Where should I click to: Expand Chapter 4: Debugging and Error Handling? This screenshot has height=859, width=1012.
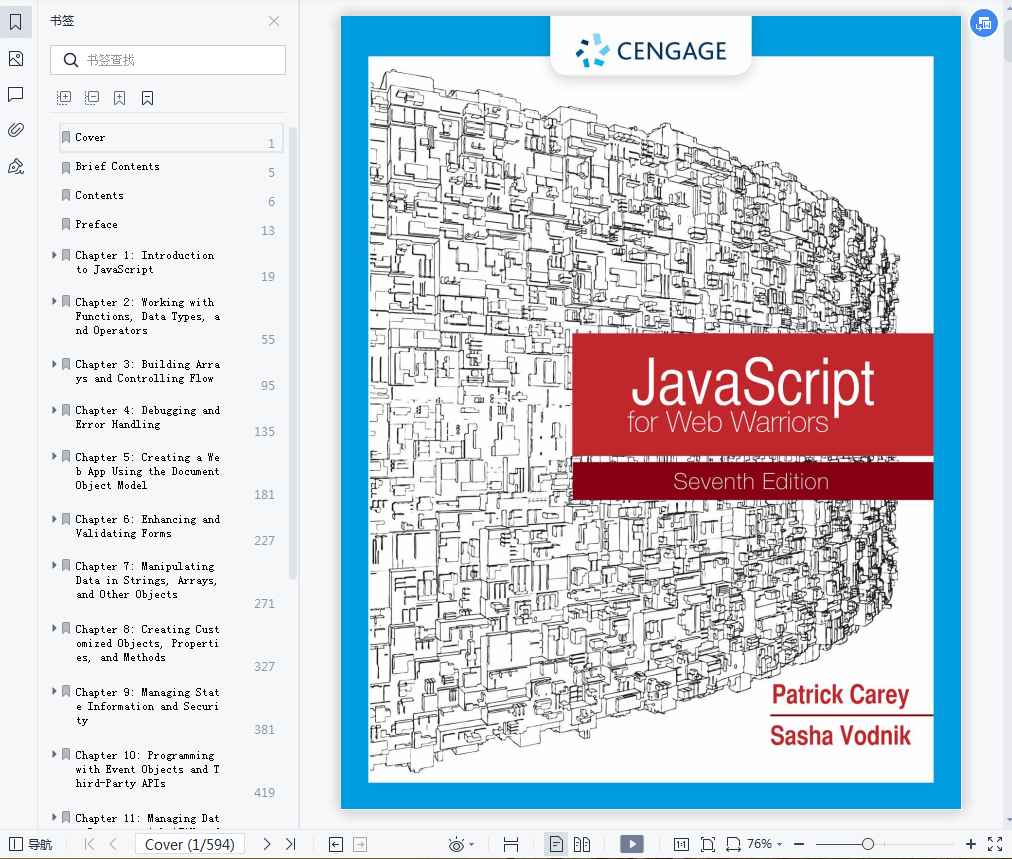click(54, 410)
